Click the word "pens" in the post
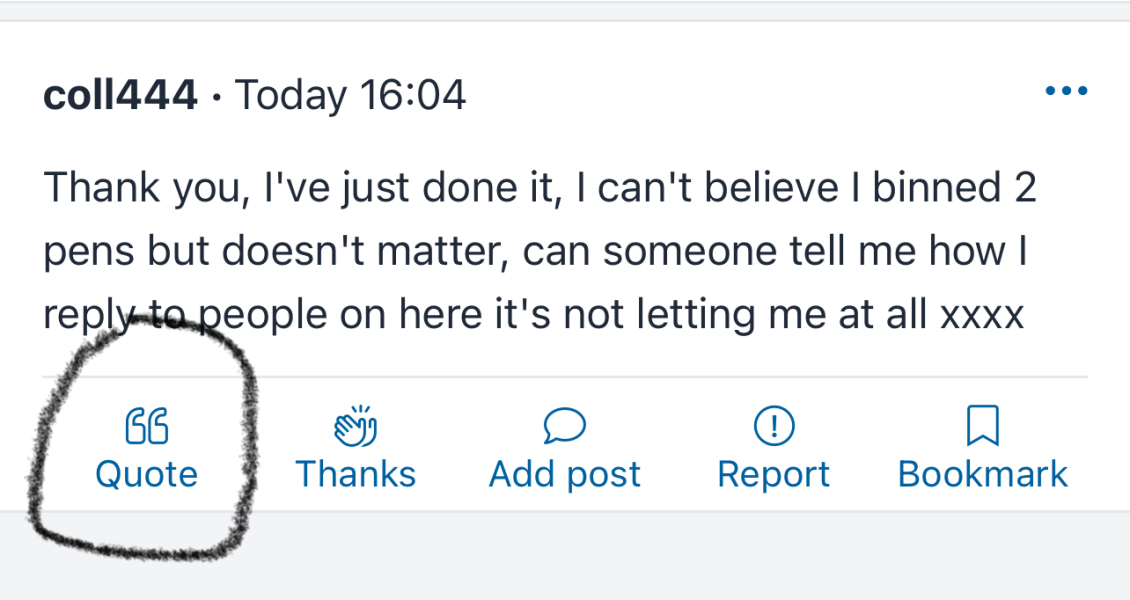1130x600 pixels. tap(90, 252)
